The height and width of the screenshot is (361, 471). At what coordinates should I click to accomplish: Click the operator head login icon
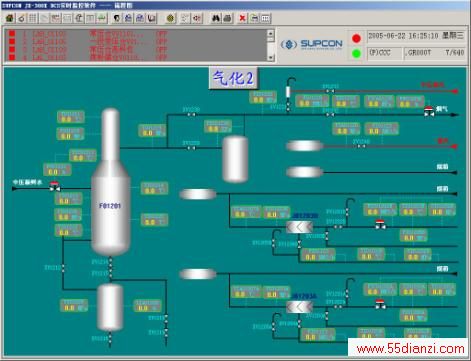click(x=117, y=18)
